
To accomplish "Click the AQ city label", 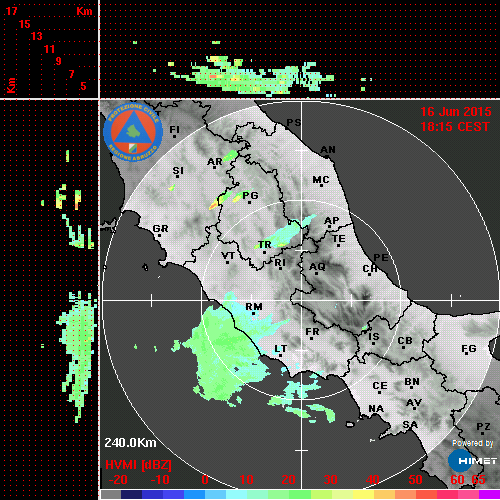I will point(317,267).
